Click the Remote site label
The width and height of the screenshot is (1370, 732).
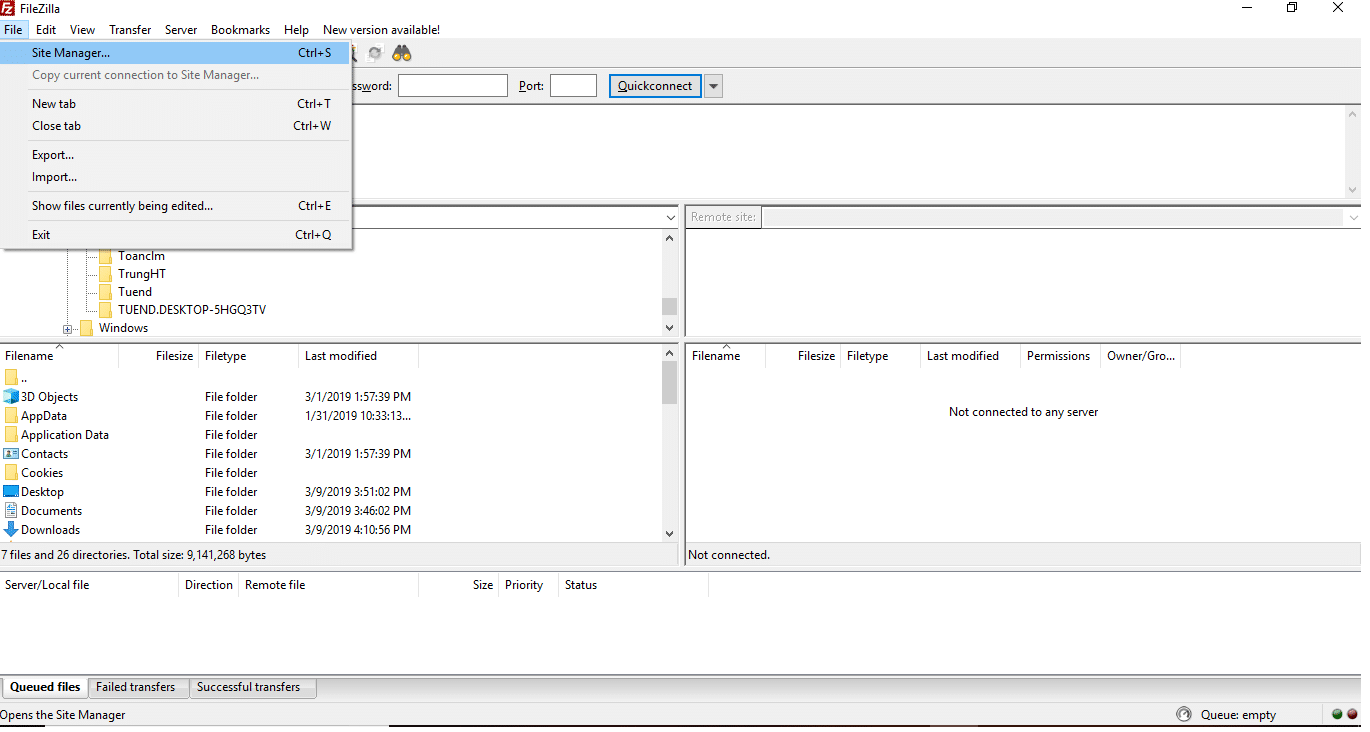tap(723, 217)
